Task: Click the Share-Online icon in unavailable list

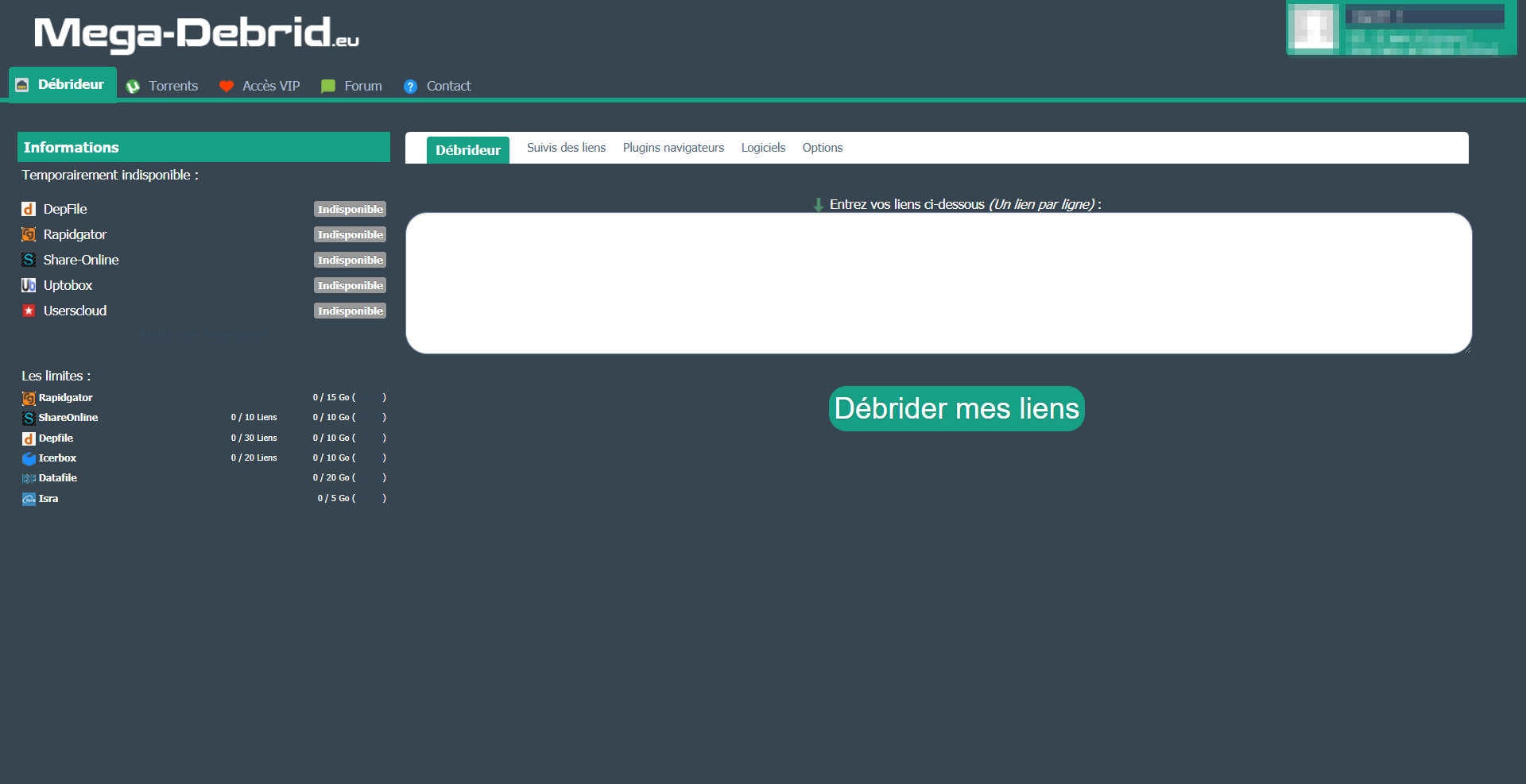Action: (29, 260)
